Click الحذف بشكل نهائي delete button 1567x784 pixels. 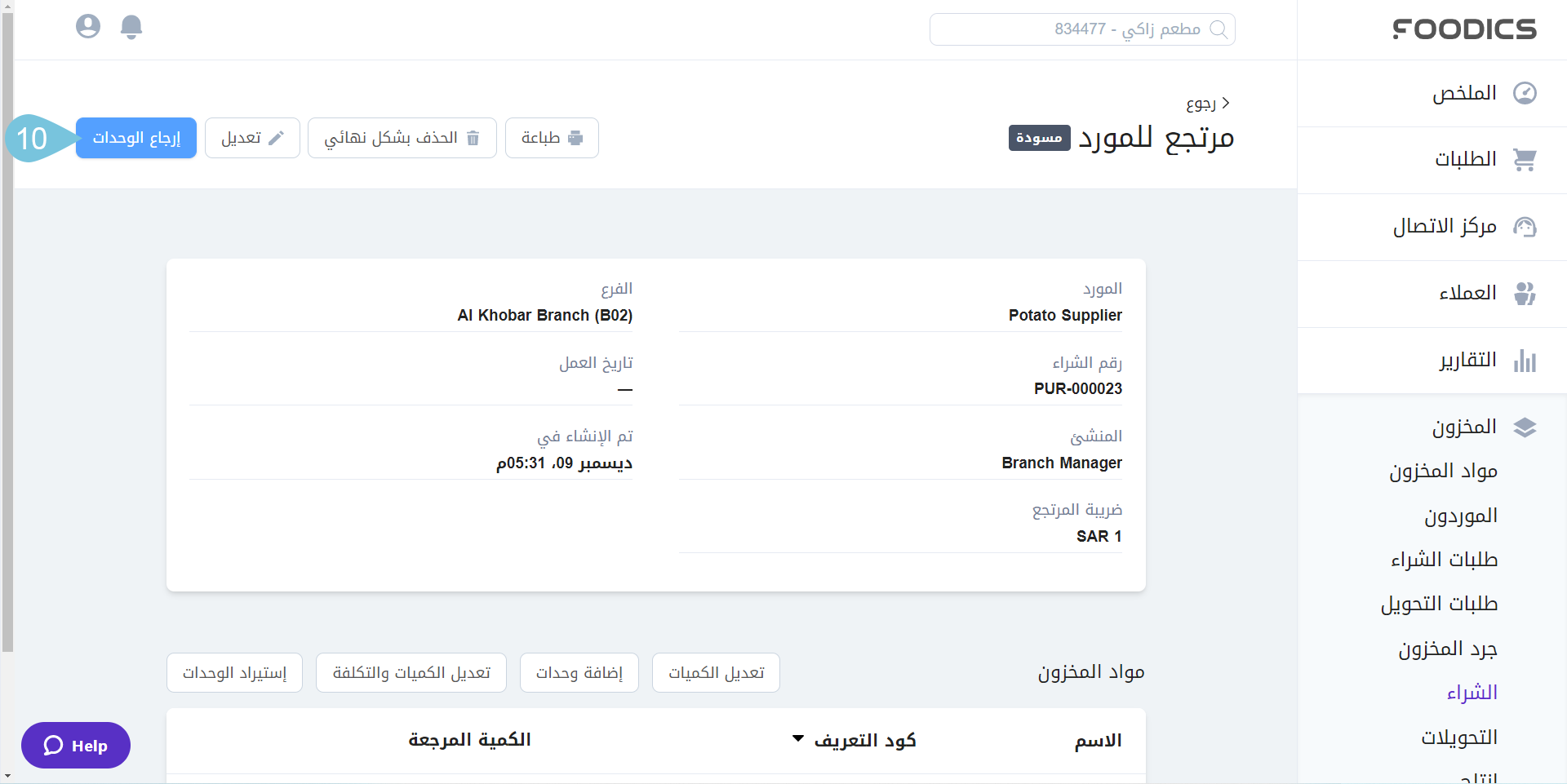[x=402, y=138]
